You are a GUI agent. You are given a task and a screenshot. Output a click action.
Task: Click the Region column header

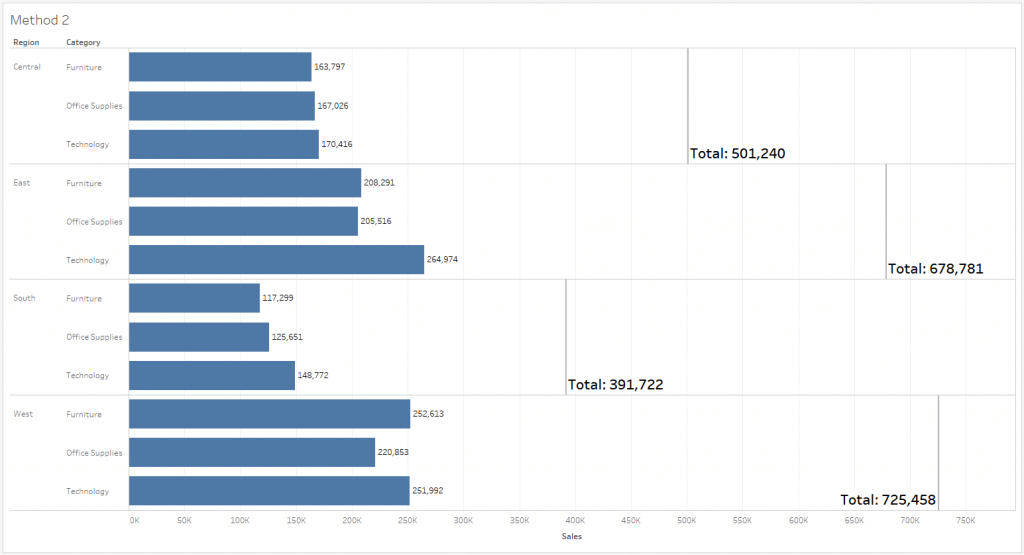[26, 42]
